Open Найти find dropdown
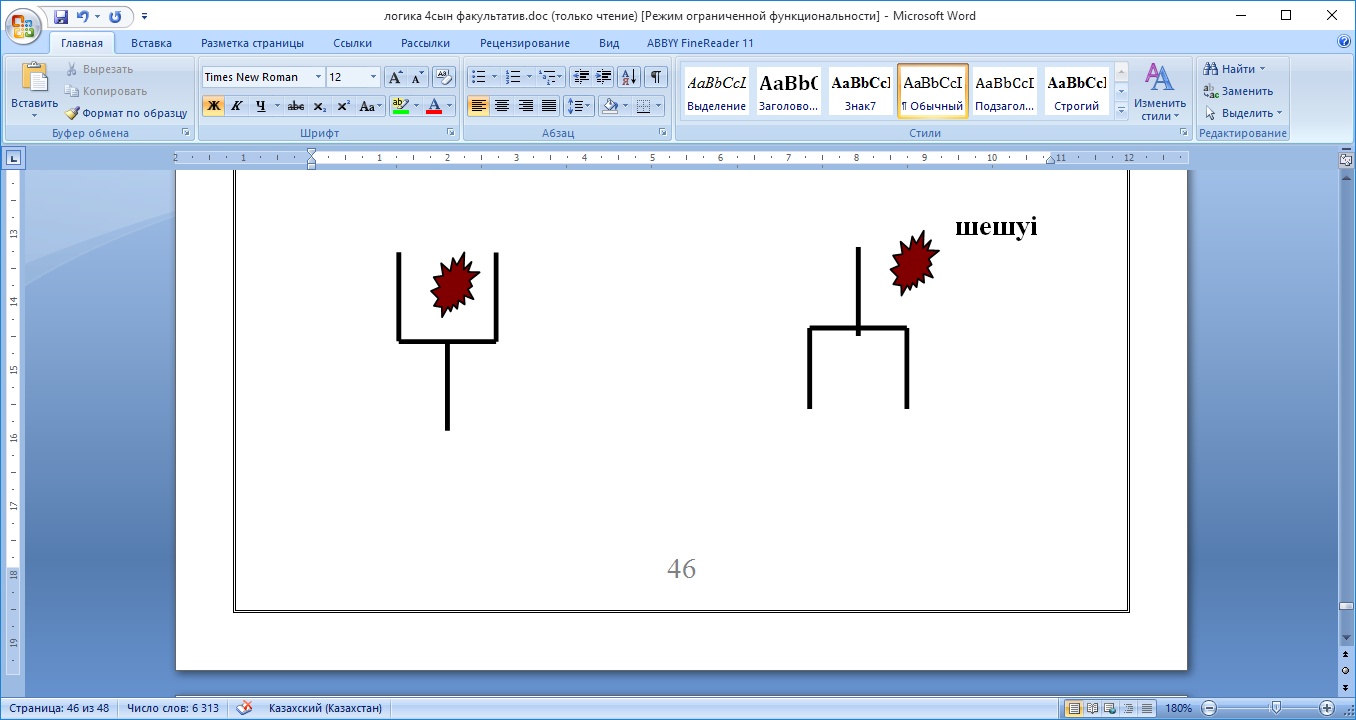Image resolution: width=1356 pixels, height=720 pixels. (1236, 69)
